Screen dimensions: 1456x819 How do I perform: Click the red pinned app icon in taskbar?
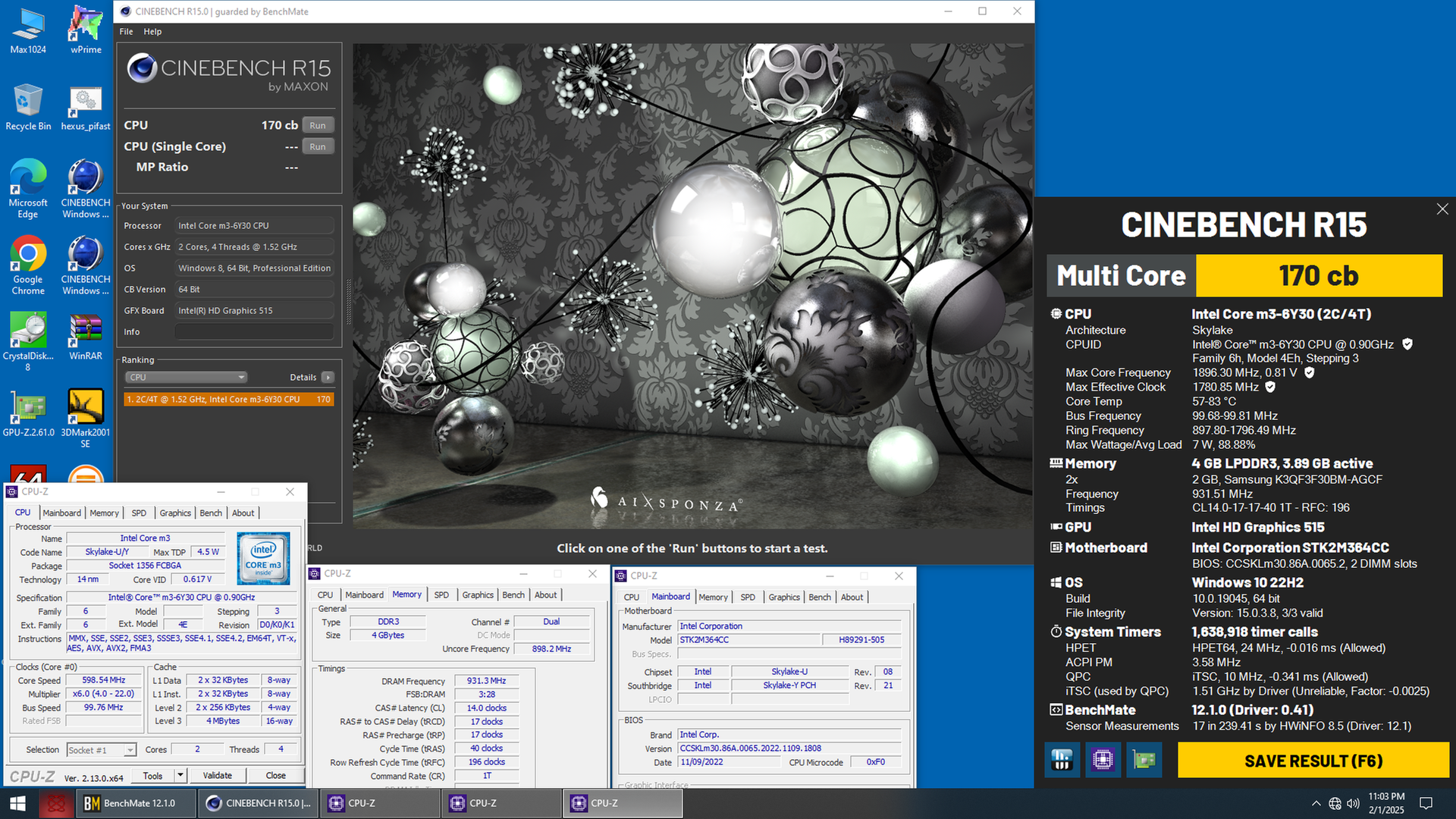coord(56,803)
